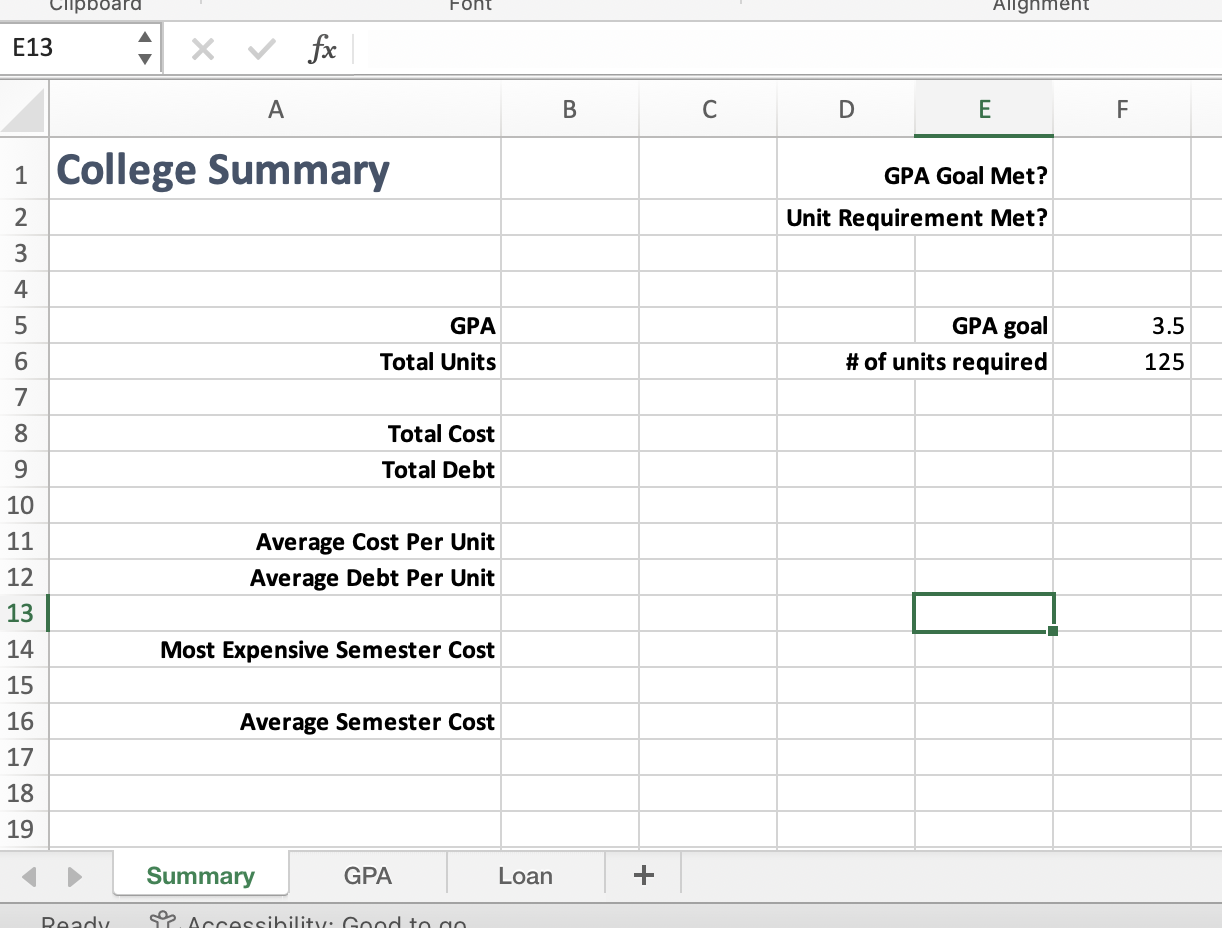
Task: Click the cancel (X) icon beside formula bar
Action: [203, 47]
